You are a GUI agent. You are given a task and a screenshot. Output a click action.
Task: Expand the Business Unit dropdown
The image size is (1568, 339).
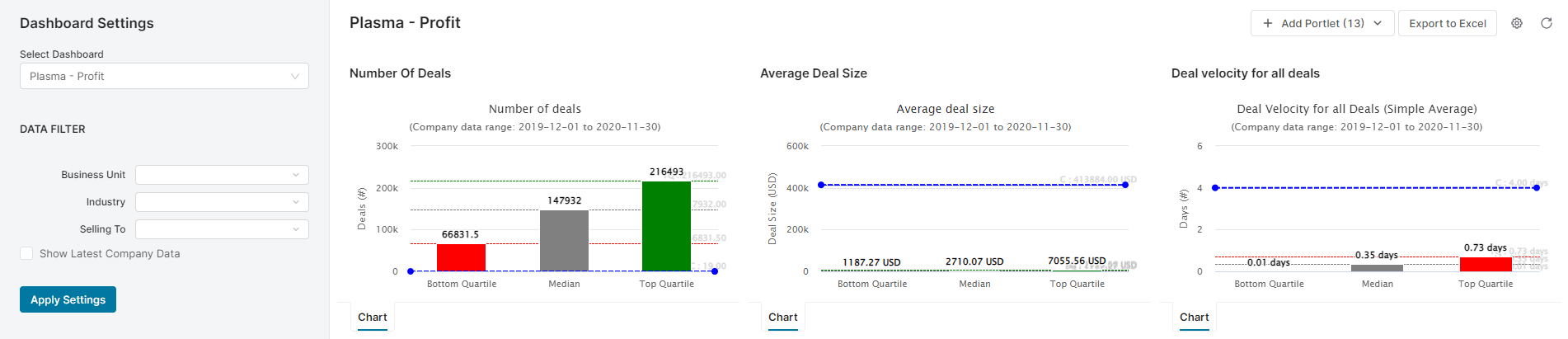pyautogui.click(x=222, y=175)
